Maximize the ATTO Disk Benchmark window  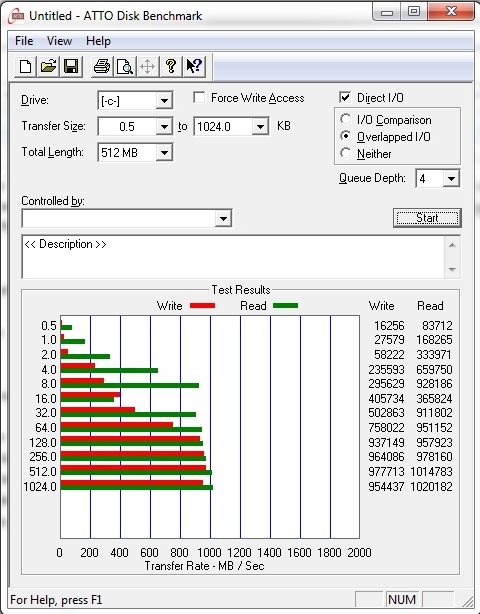(x=414, y=11)
